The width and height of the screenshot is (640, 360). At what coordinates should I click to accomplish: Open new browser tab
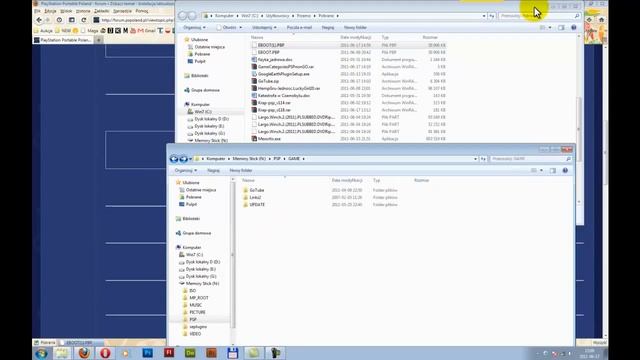99,40
